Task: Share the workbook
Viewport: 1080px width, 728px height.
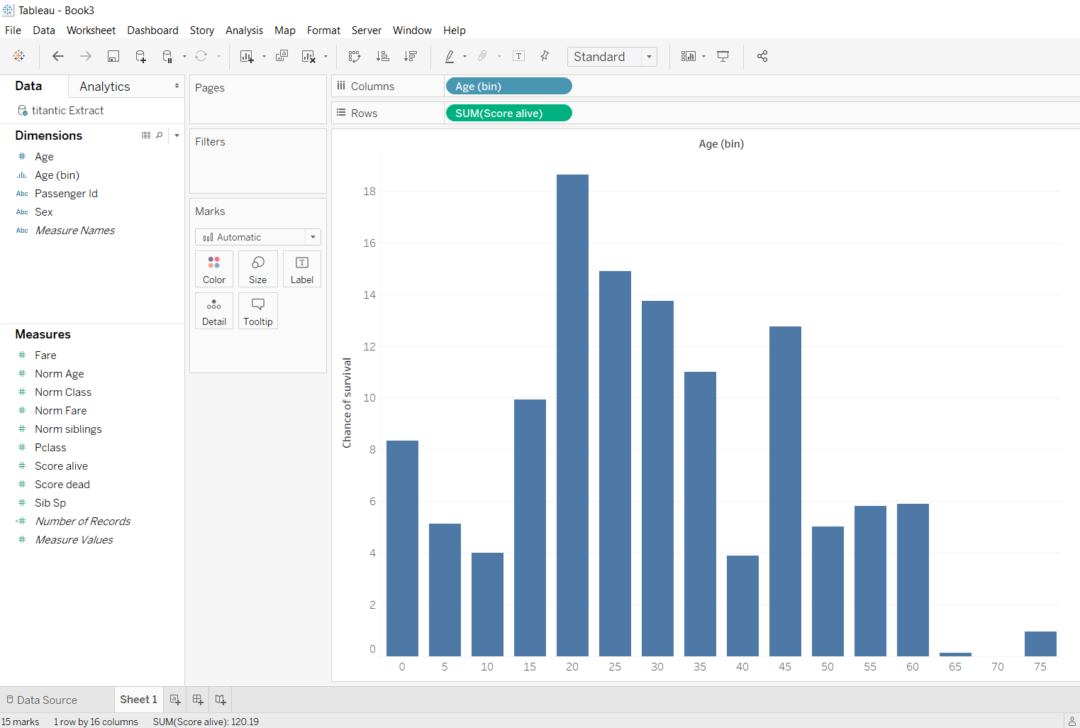Action: [x=762, y=56]
